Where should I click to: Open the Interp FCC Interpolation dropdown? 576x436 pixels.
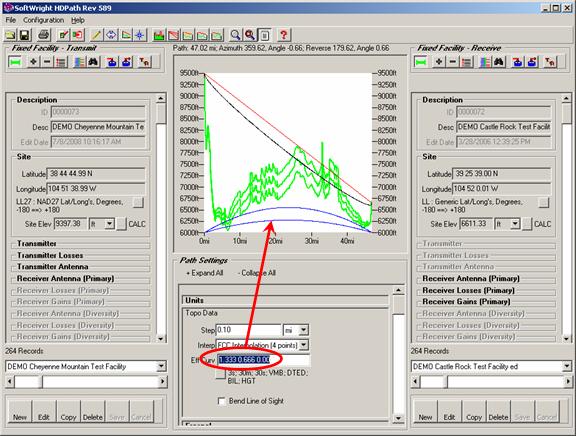pyautogui.click(x=303, y=345)
